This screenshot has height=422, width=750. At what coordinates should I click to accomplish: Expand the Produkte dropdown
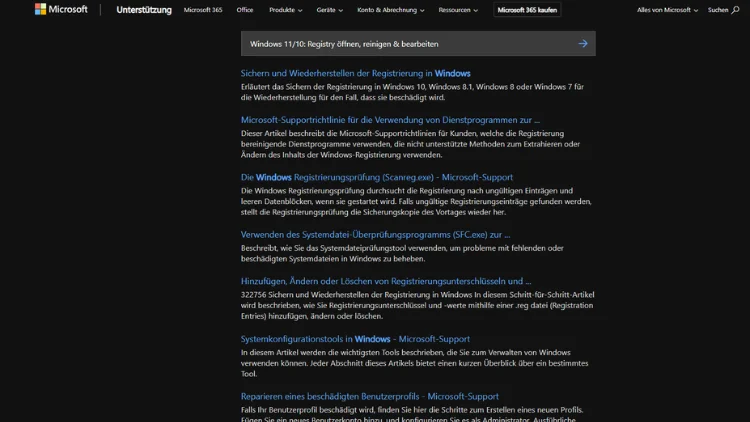click(x=285, y=10)
